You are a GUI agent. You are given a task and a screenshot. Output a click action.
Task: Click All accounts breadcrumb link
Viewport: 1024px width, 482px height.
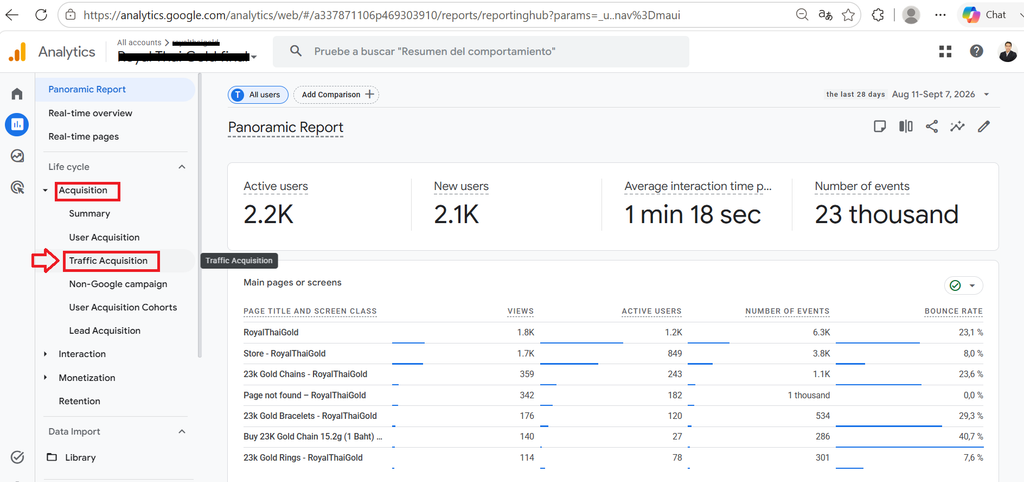tap(138, 42)
